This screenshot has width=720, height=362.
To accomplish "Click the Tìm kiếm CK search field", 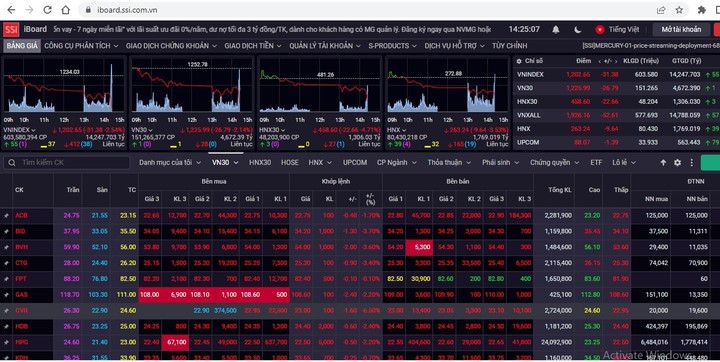I will click(x=67, y=162).
